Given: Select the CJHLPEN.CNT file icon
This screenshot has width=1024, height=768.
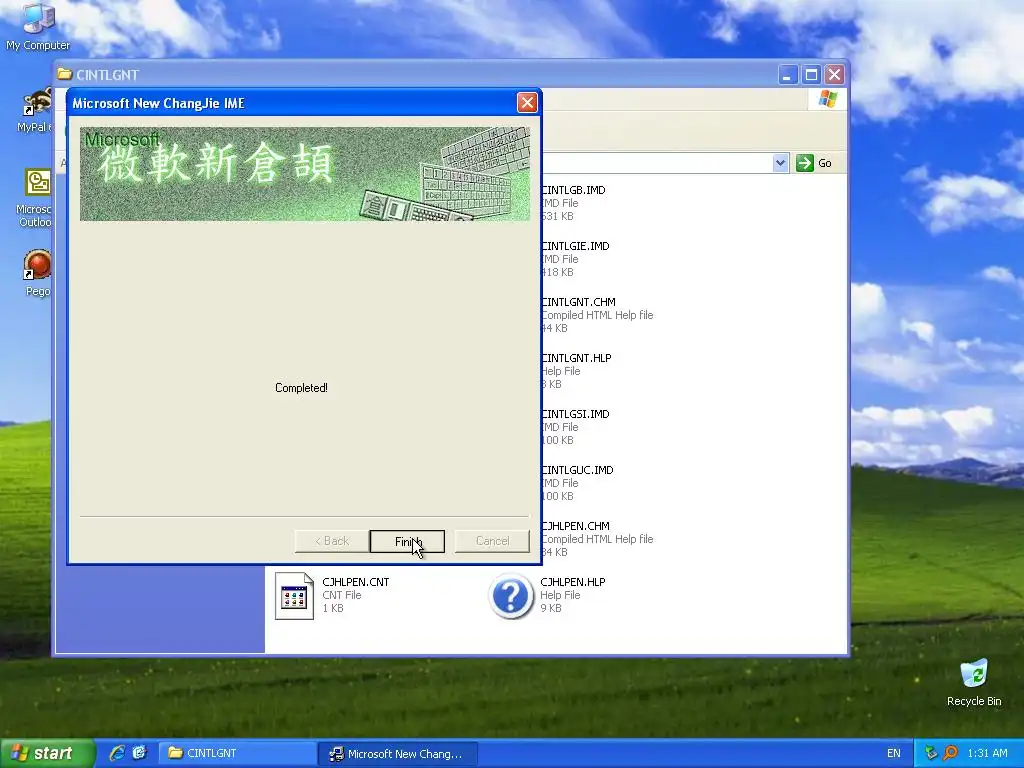Looking at the screenshot, I should point(294,596).
